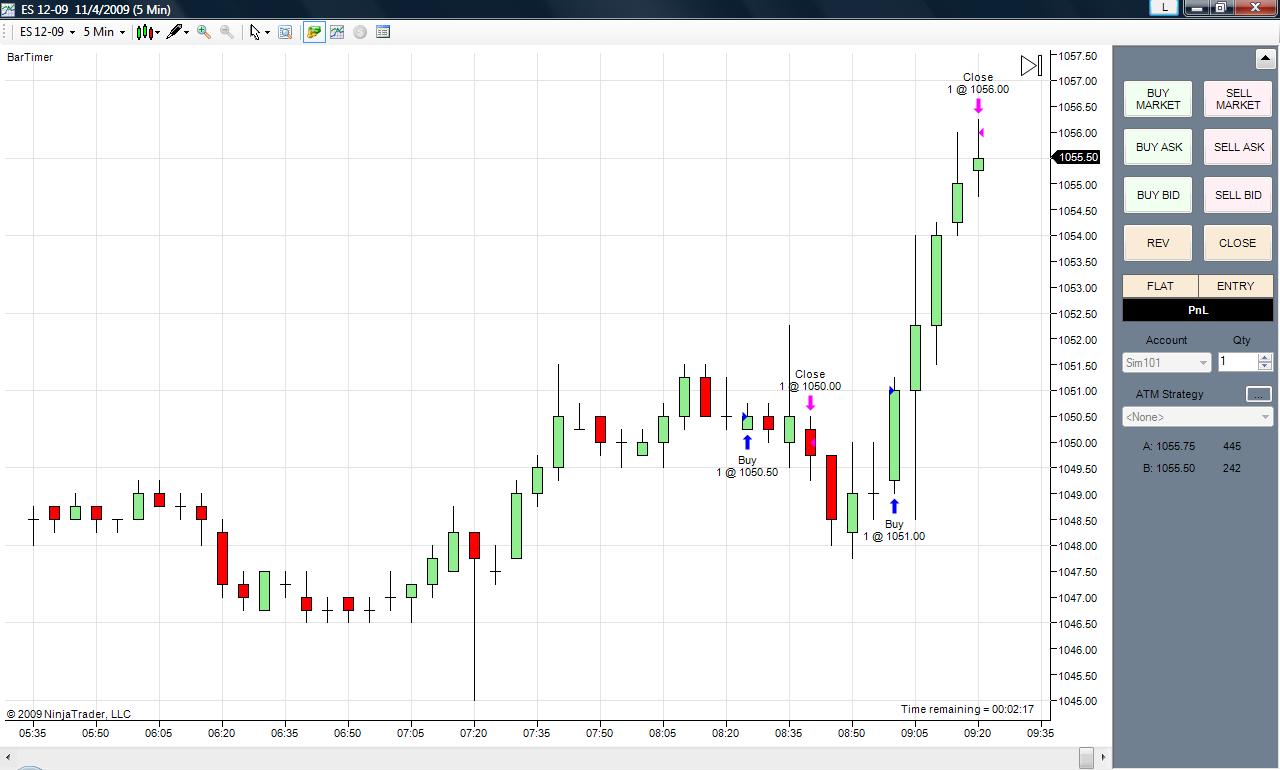Click the zoom in magnifier icon
The image size is (1280, 770).
[204, 32]
